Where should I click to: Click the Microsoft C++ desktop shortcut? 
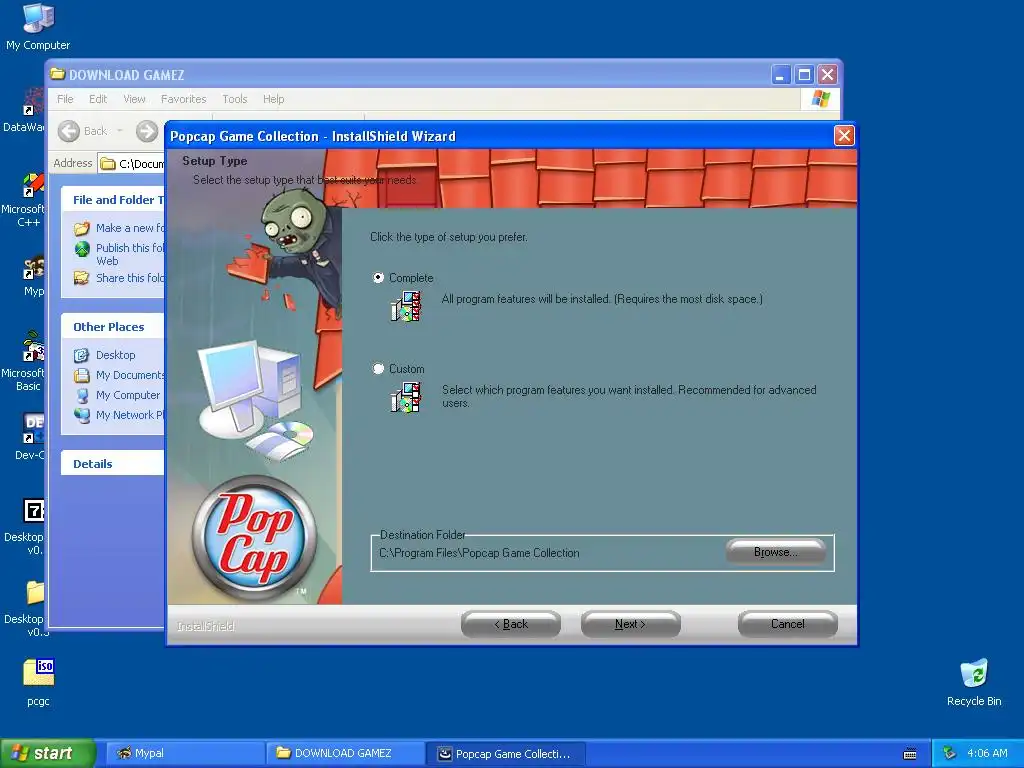33,185
